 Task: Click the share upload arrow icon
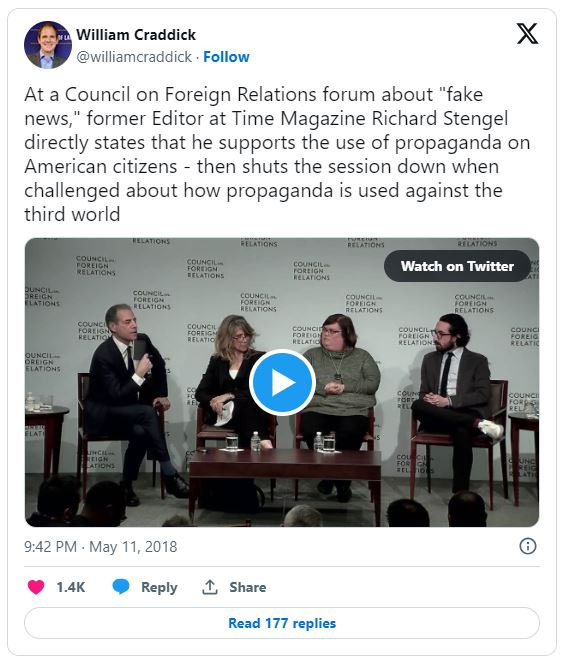(210, 587)
